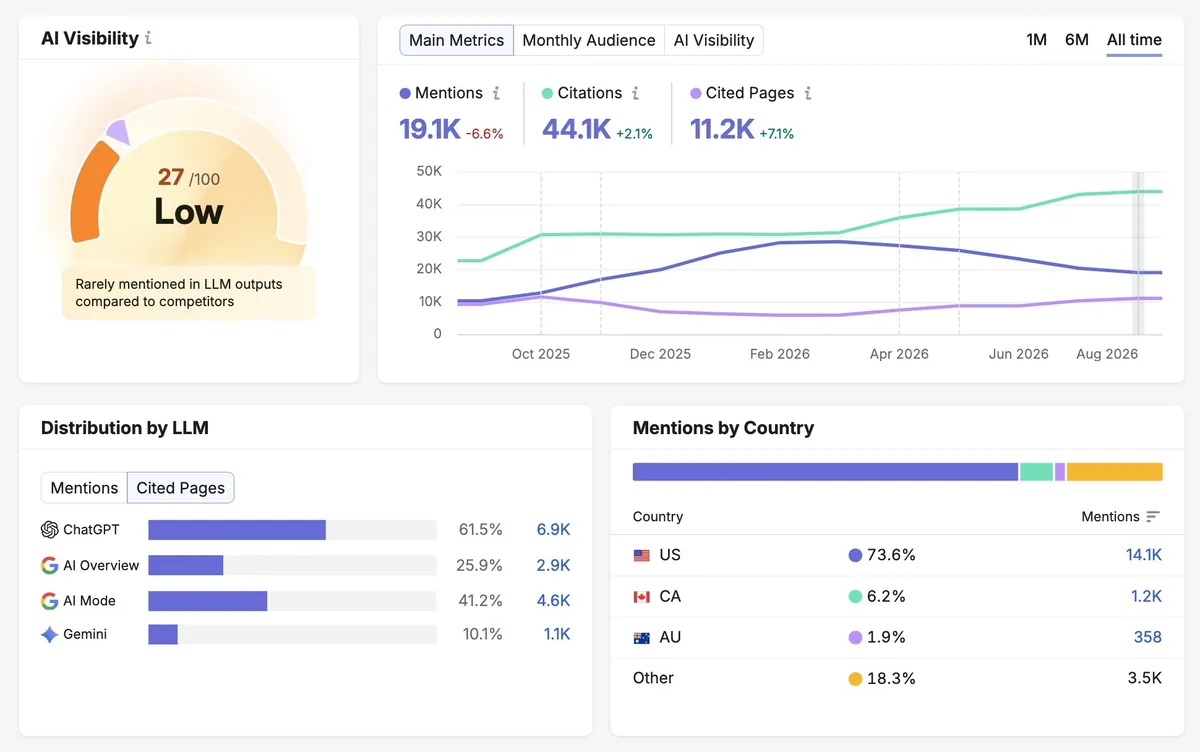Set time range to All time
The height and width of the screenshot is (752, 1200).
coord(1134,40)
